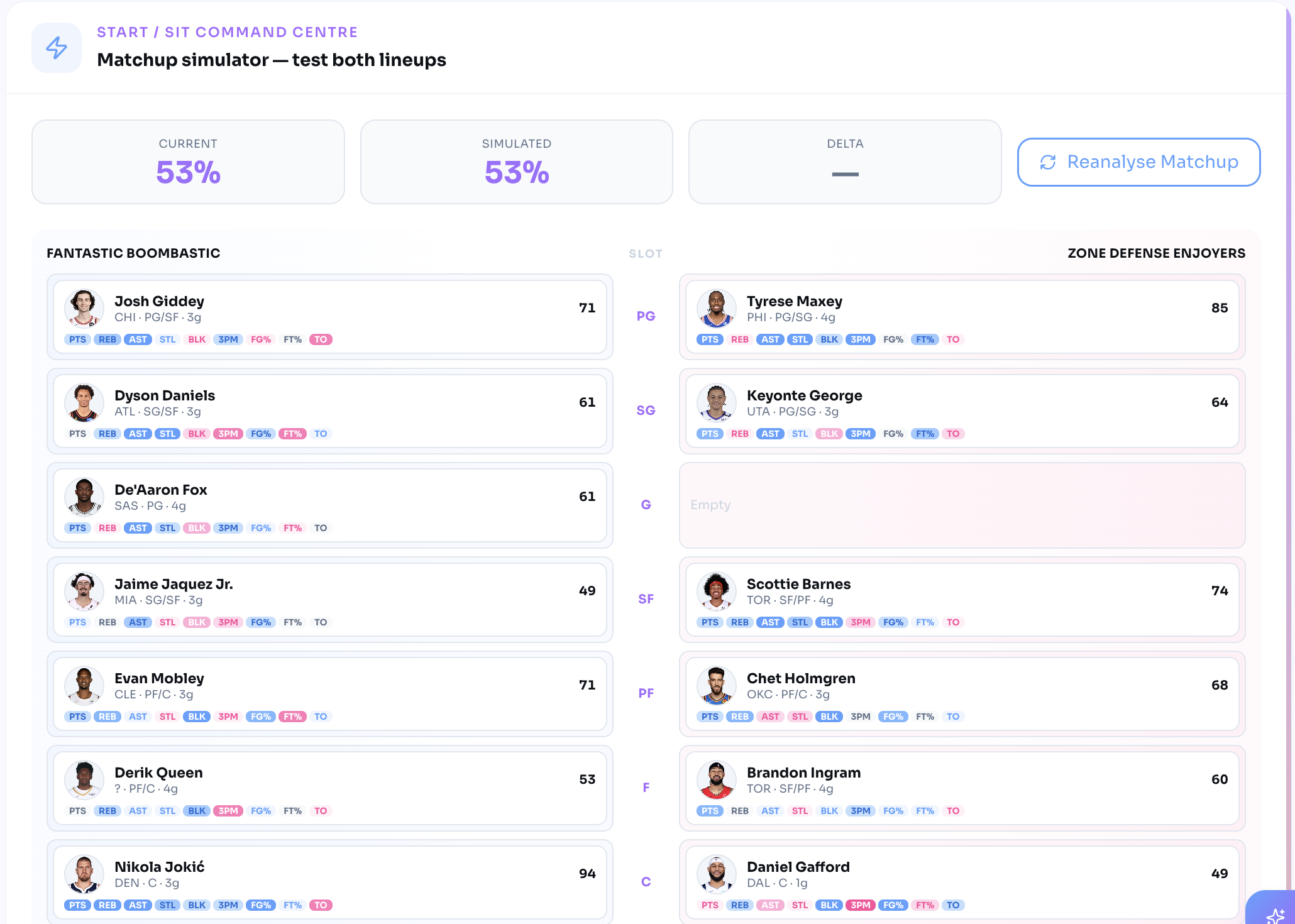This screenshot has height=924, width=1295.
Task: Open the Evan Mobley player card
Action: 330,694
